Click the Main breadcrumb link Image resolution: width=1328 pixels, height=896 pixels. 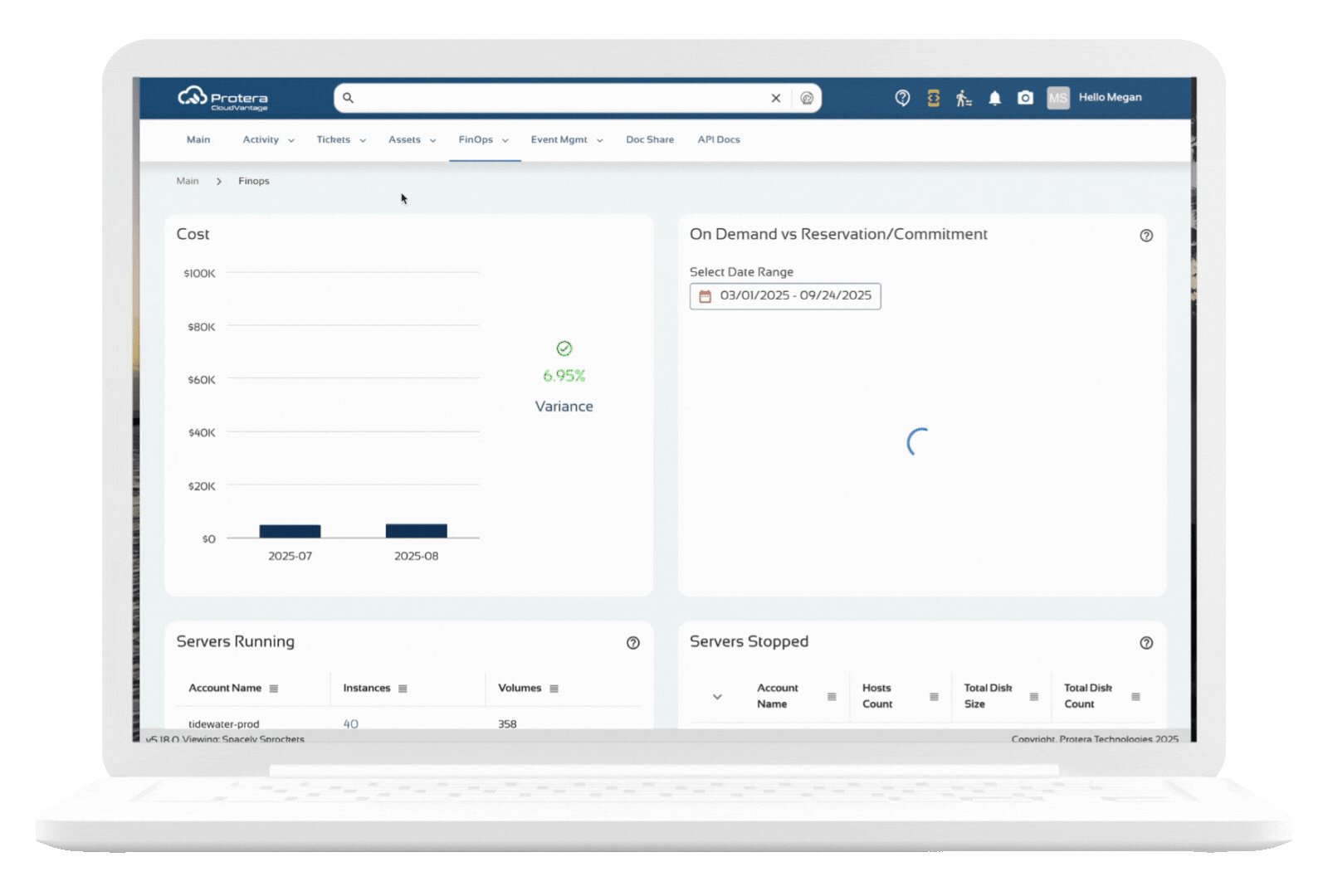188,181
